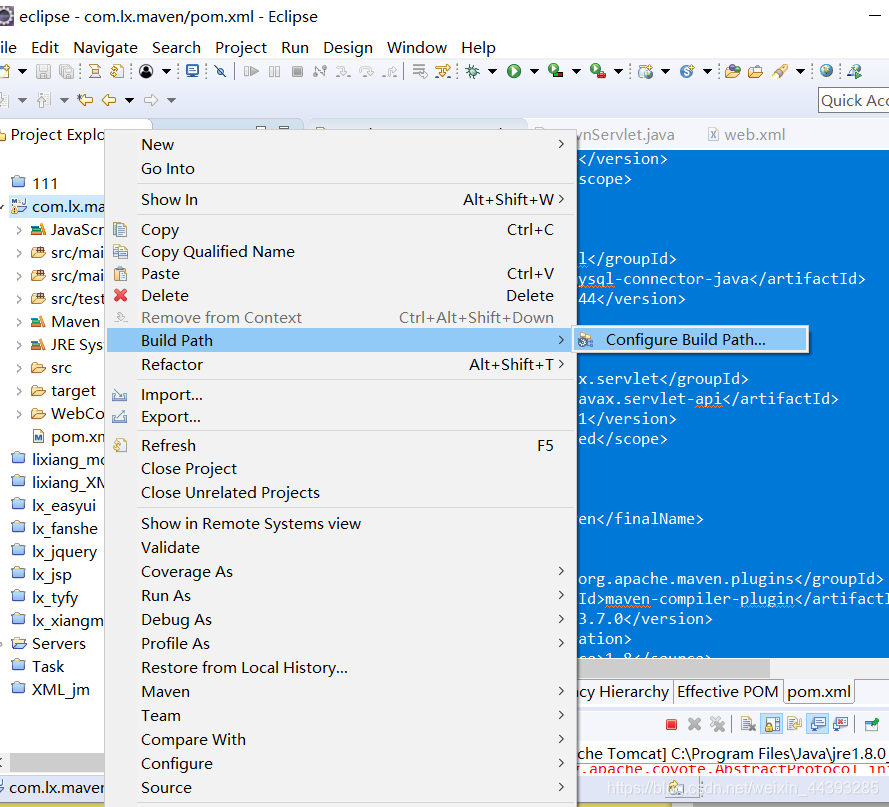This screenshot has width=889, height=807.
Task: Toggle Skip All Breakpoints
Action: [220, 71]
